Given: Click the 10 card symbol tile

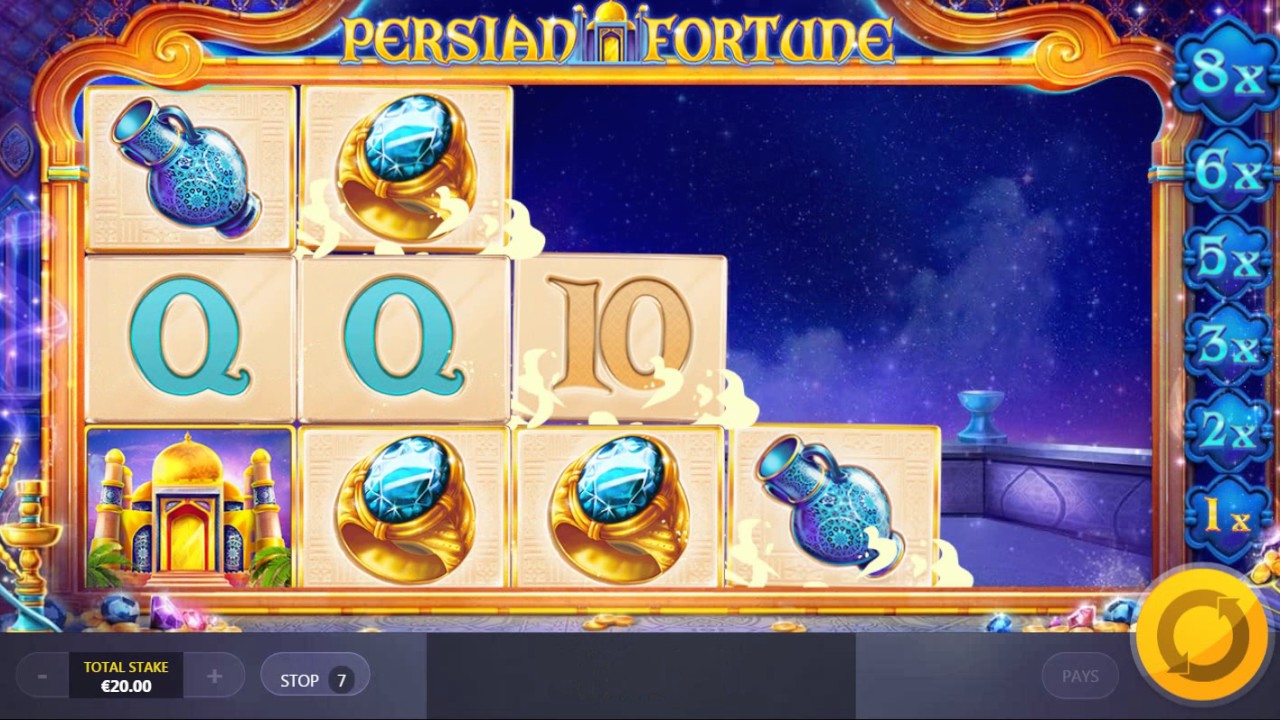Looking at the screenshot, I should tap(620, 338).
